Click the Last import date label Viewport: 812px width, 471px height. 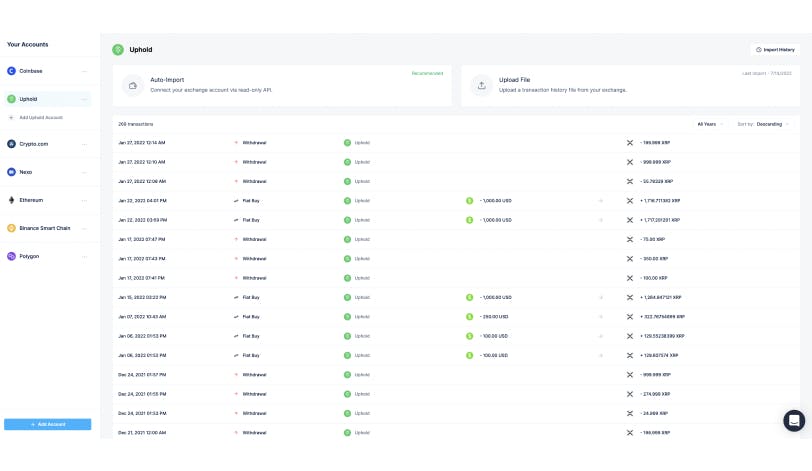tap(767, 73)
